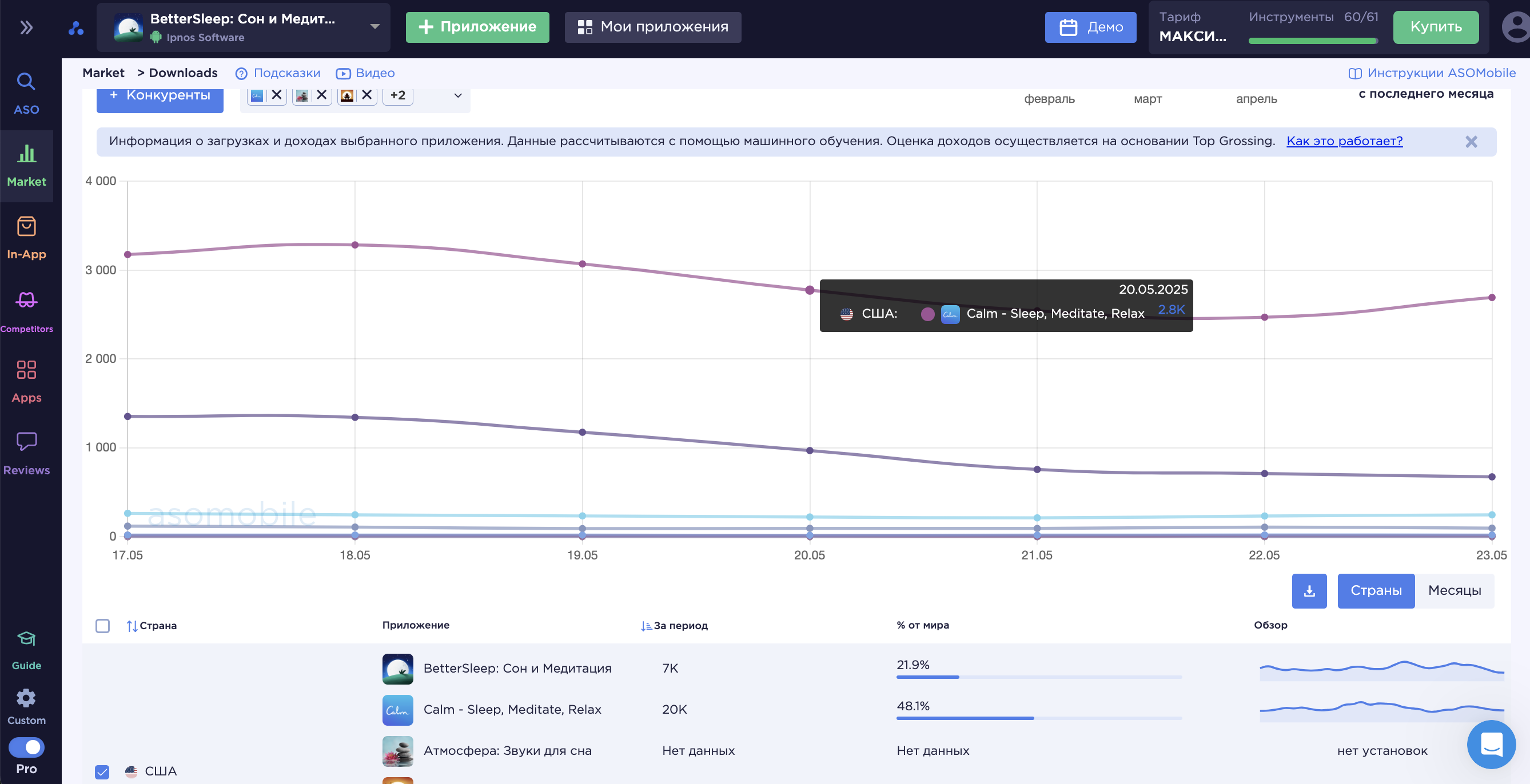Click the март month label
The height and width of the screenshot is (784, 1530).
[1147, 99]
